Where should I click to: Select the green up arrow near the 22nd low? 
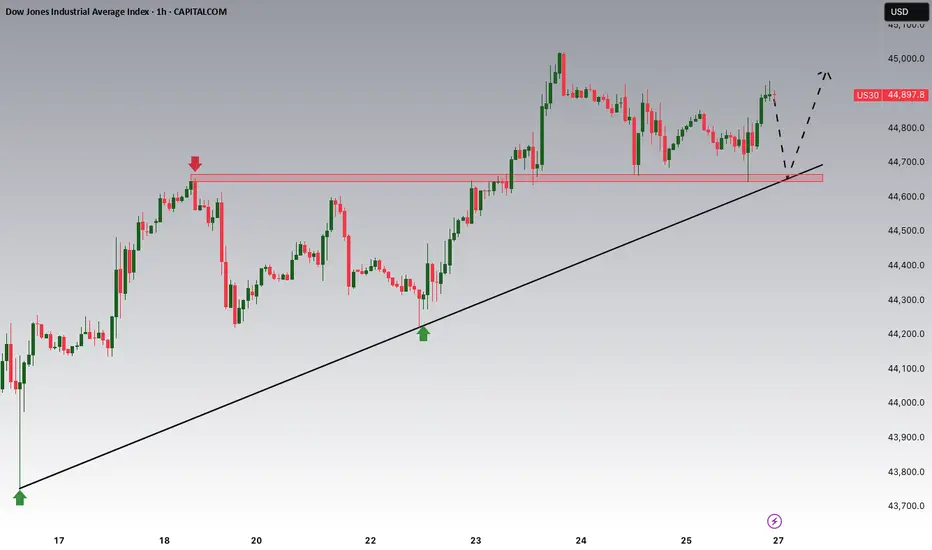[423, 334]
